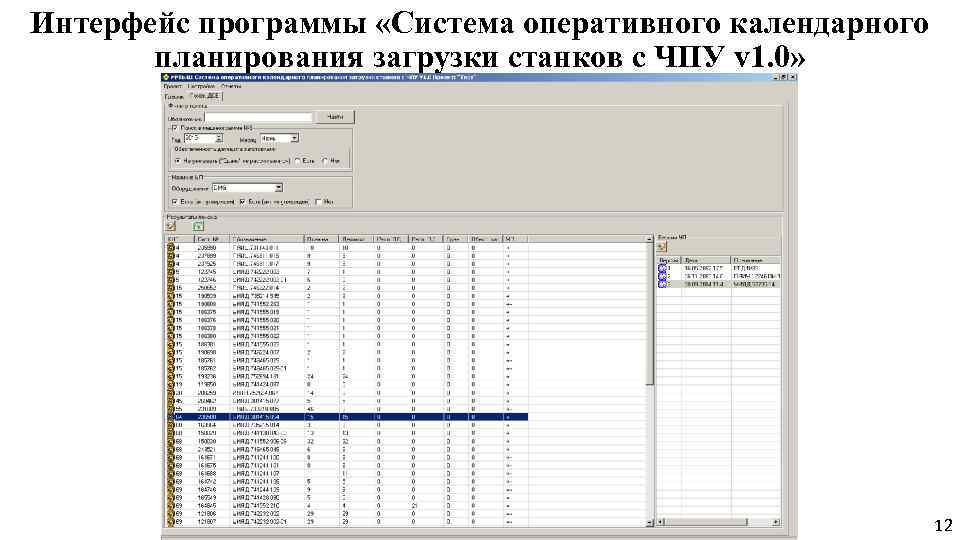Open the first menu in the menu bar
This screenshot has height=540, width=960.
point(173,86)
